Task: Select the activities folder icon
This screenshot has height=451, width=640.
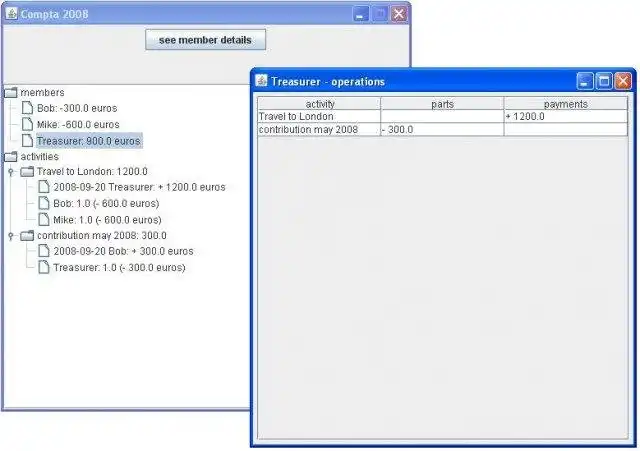Action: 11,157
